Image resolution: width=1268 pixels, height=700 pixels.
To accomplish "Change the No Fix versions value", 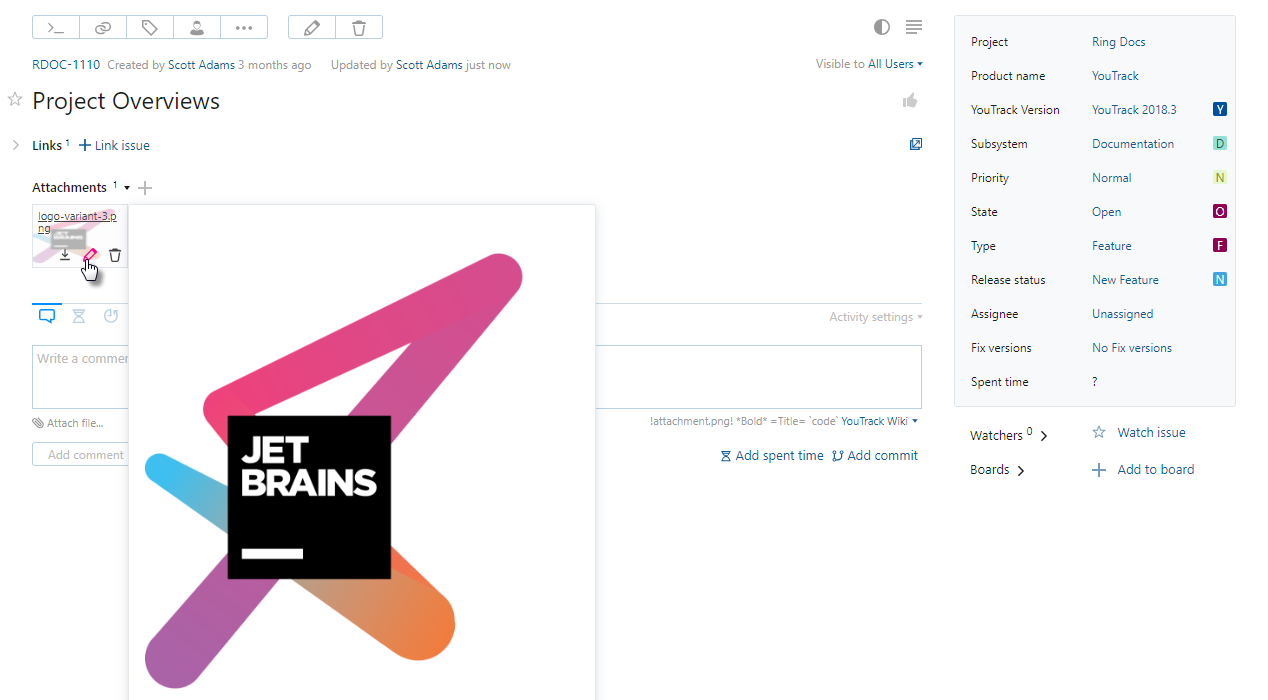I will [1132, 348].
